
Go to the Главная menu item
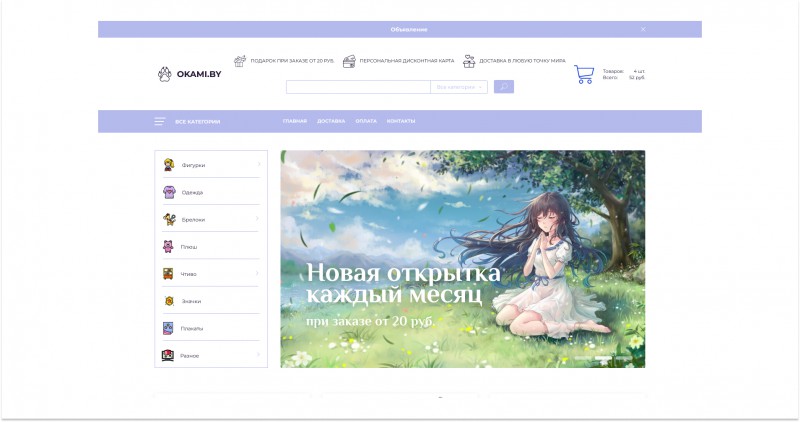[x=295, y=121]
